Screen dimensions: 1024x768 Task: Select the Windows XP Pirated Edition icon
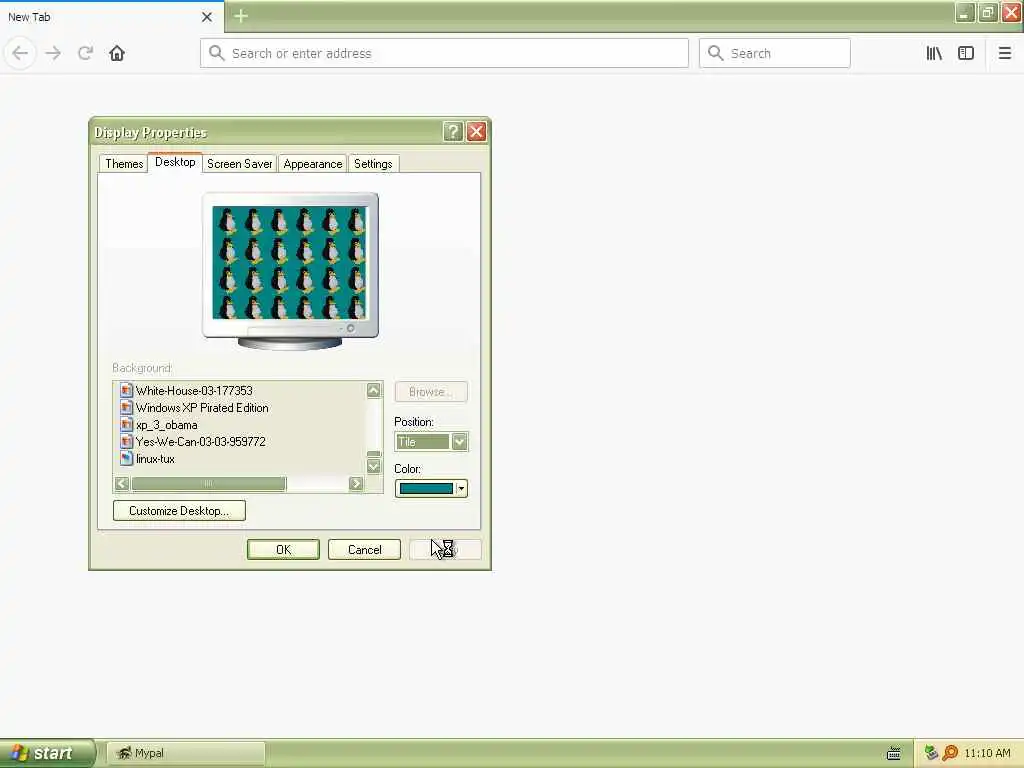pyautogui.click(x=127, y=408)
